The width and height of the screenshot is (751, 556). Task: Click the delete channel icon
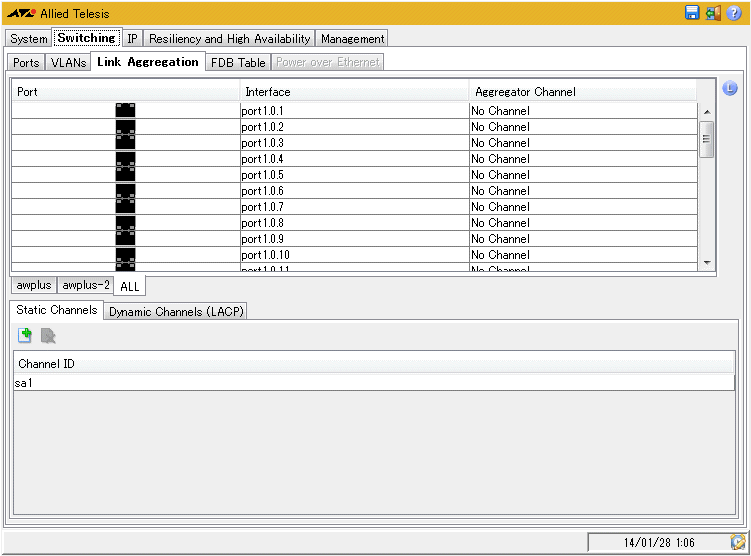pyautogui.click(x=48, y=336)
